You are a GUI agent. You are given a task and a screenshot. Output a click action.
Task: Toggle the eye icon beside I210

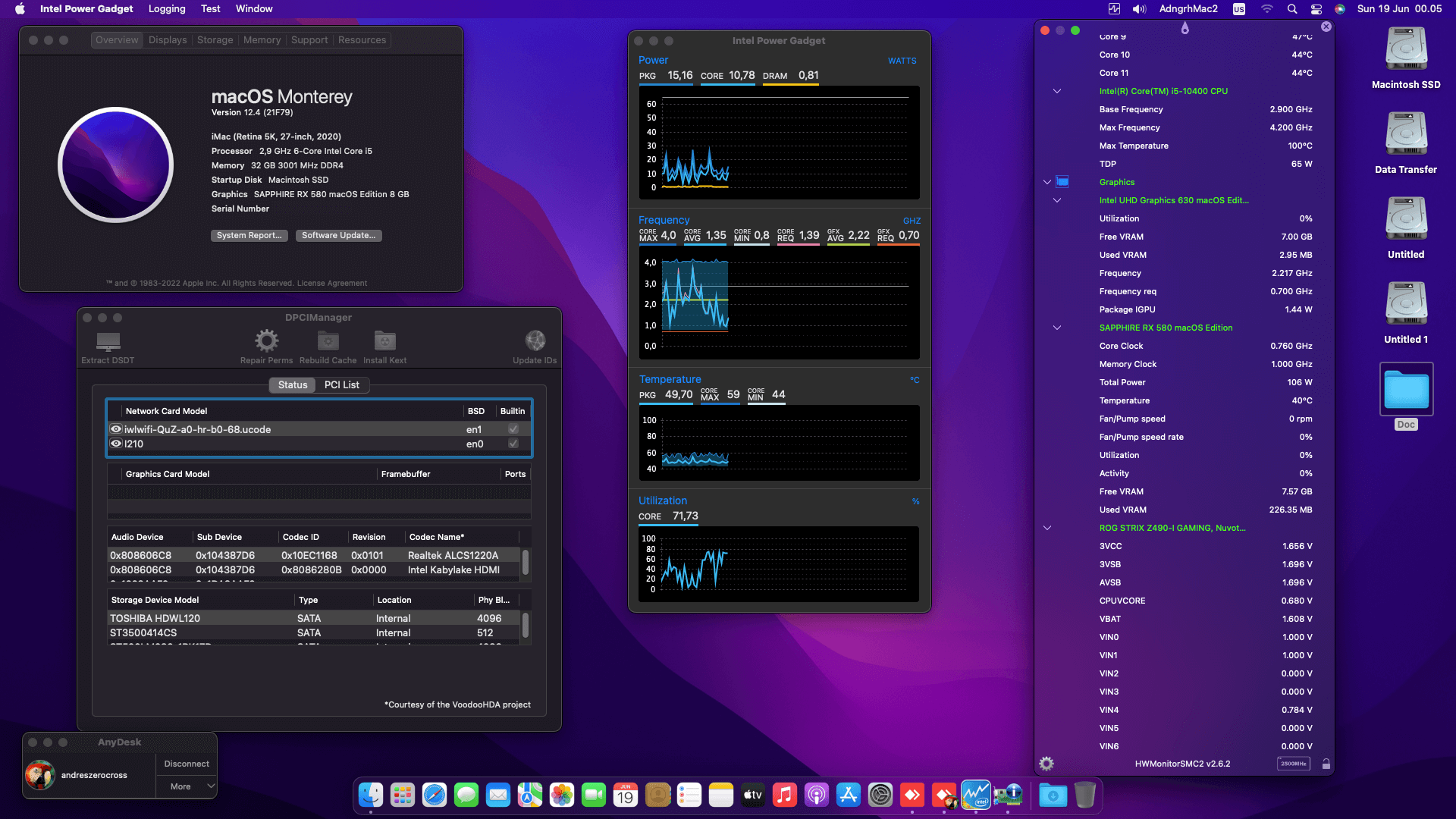click(x=115, y=444)
